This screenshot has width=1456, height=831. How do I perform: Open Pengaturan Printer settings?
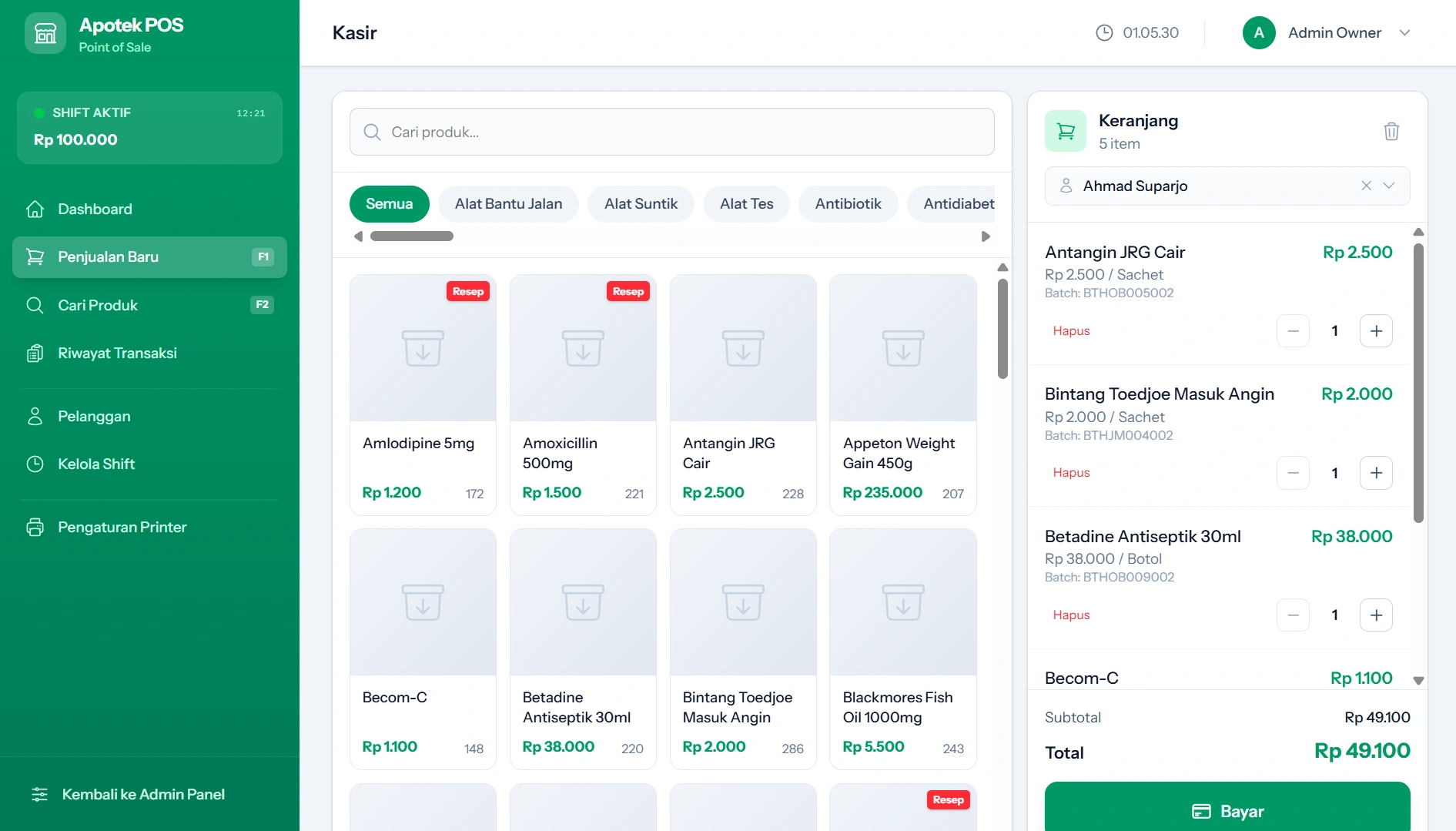pyautogui.click(x=149, y=527)
